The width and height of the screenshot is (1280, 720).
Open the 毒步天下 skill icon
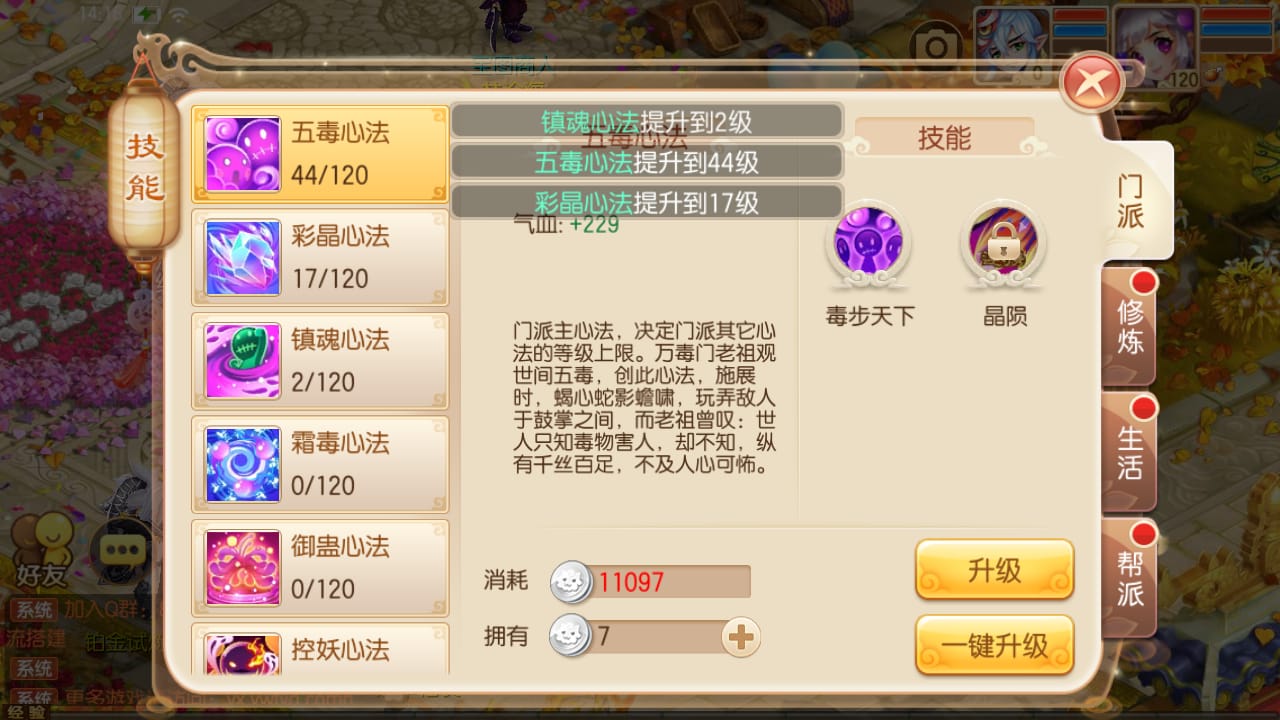[869, 244]
